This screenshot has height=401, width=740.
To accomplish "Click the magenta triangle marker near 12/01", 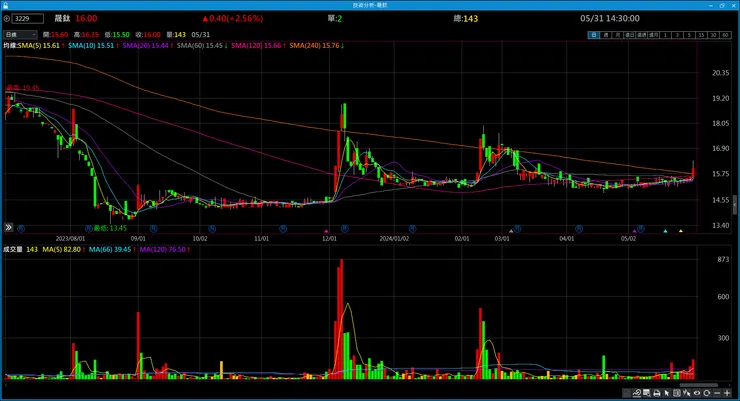I will [326, 231].
